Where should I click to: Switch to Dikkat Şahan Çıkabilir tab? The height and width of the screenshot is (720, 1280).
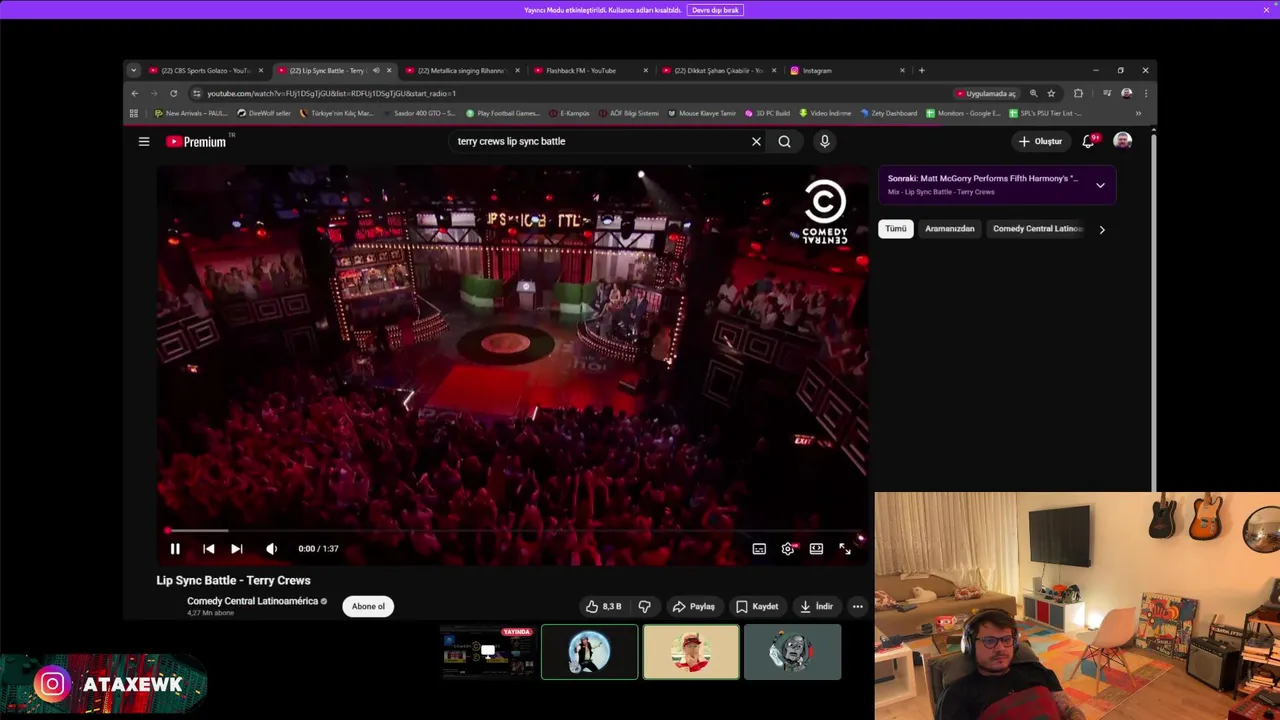tap(717, 71)
